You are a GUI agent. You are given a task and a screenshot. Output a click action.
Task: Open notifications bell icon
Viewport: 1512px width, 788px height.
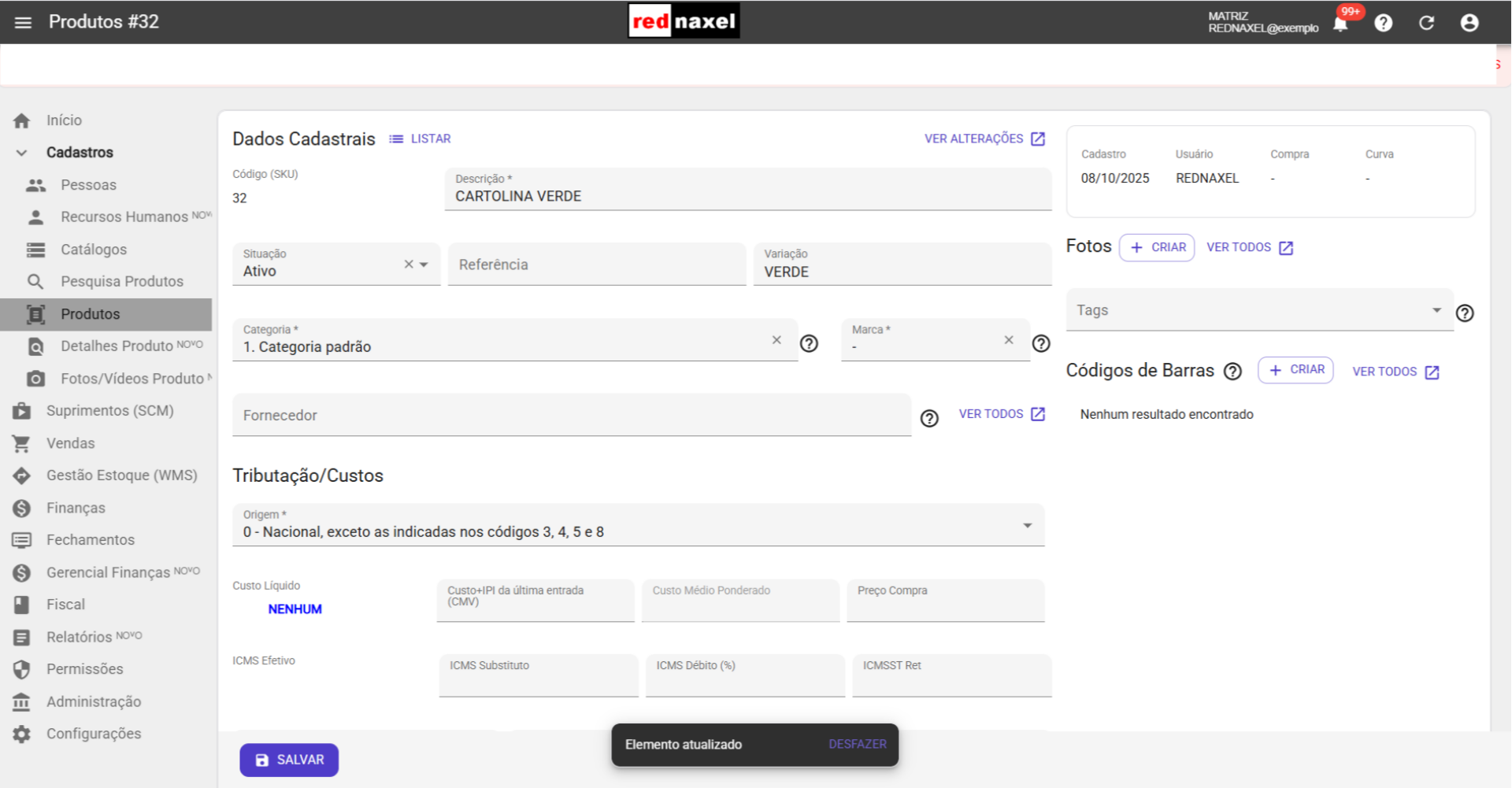pos(1340,23)
